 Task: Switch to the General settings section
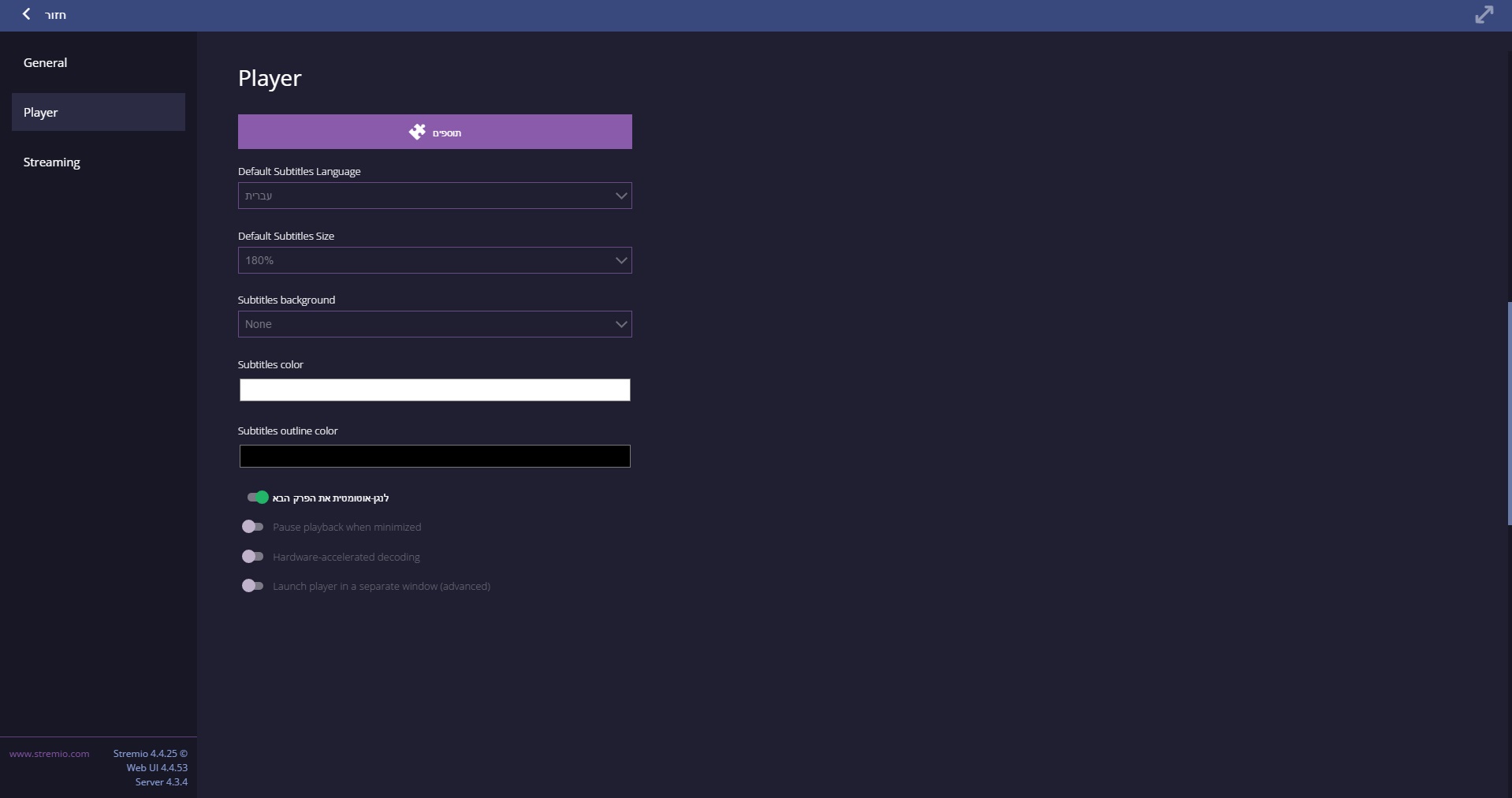point(45,62)
